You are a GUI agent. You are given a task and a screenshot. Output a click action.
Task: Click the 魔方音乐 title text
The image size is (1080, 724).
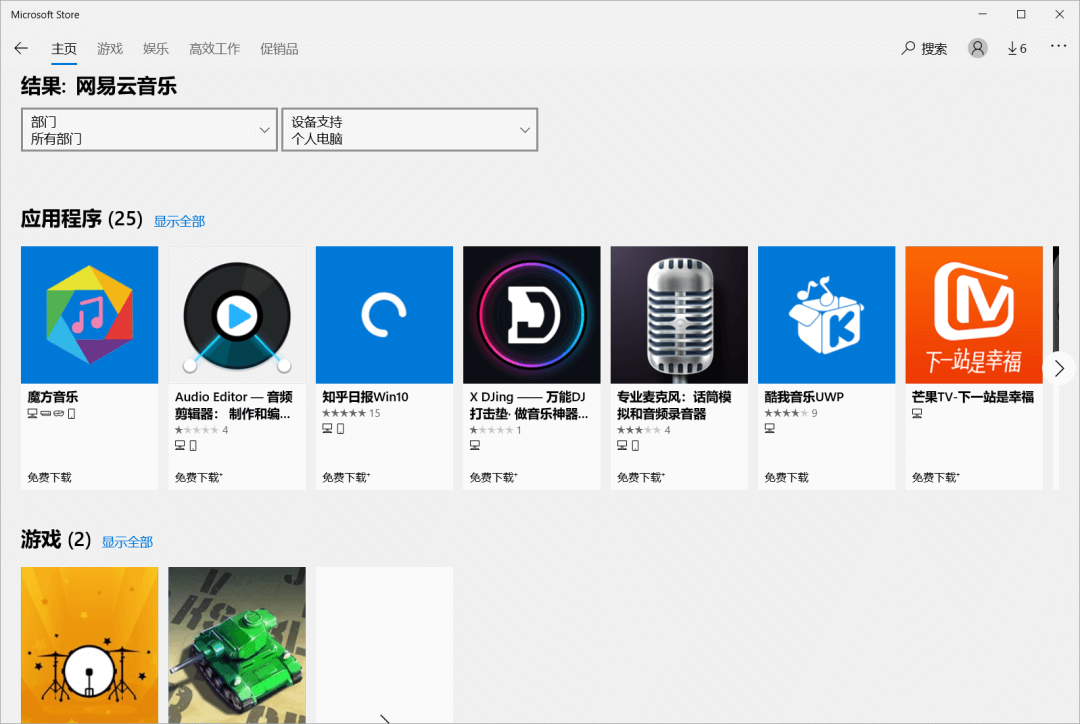(52, 397)
